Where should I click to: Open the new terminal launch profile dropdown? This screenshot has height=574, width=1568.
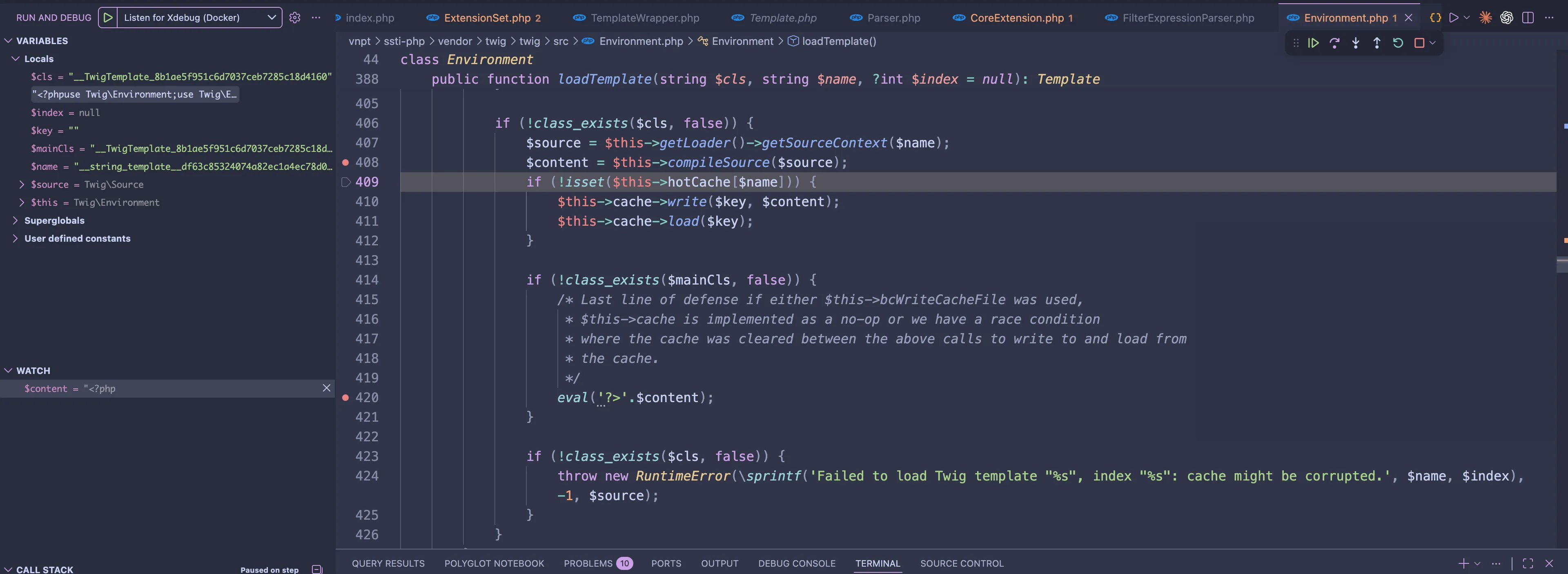(x=1477, y=564)
